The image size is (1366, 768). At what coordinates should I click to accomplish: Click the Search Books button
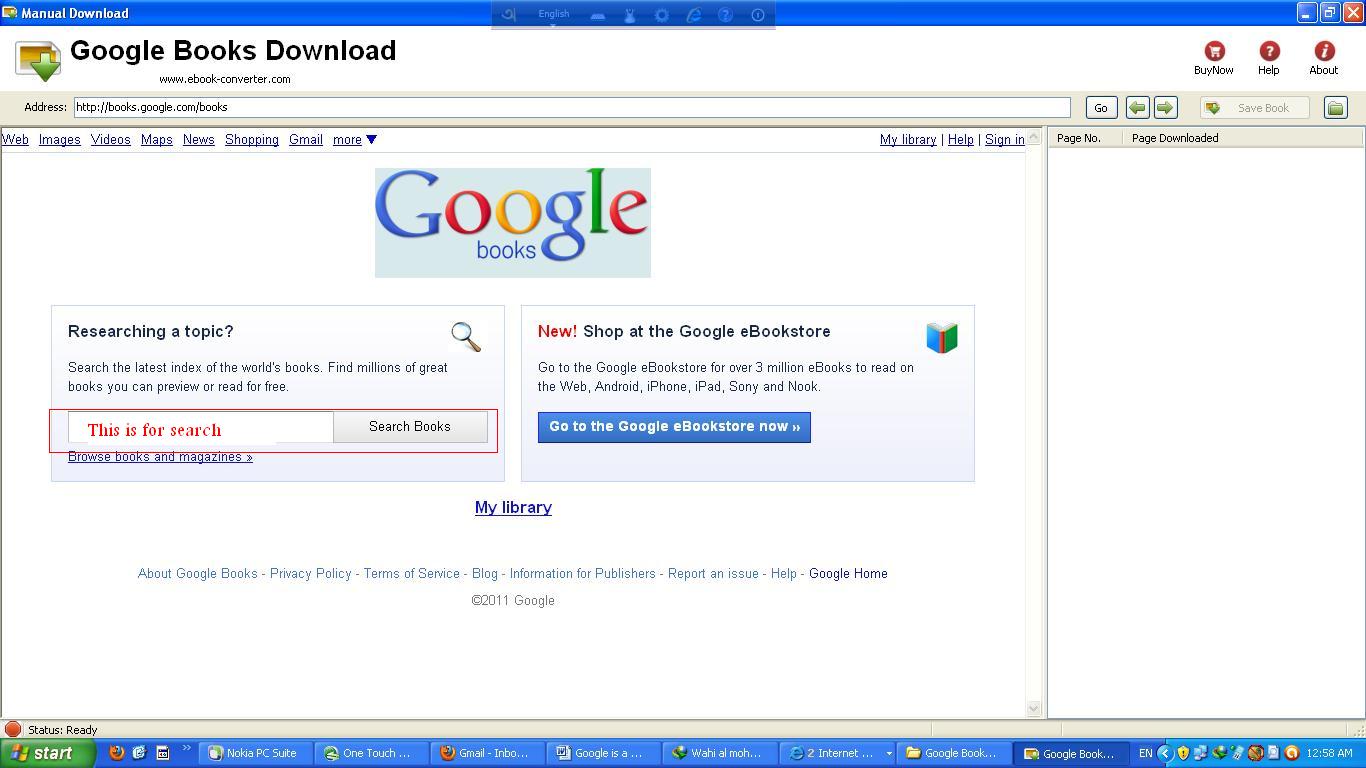[x=410, y=427]
